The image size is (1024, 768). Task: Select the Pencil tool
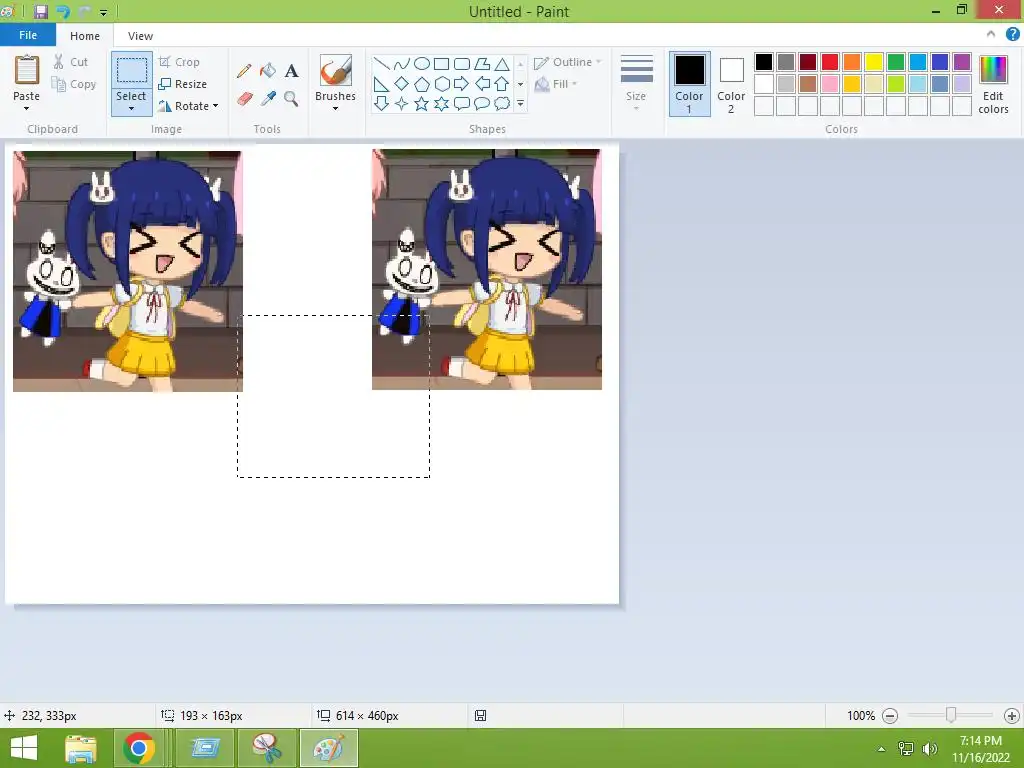point(244,71)
